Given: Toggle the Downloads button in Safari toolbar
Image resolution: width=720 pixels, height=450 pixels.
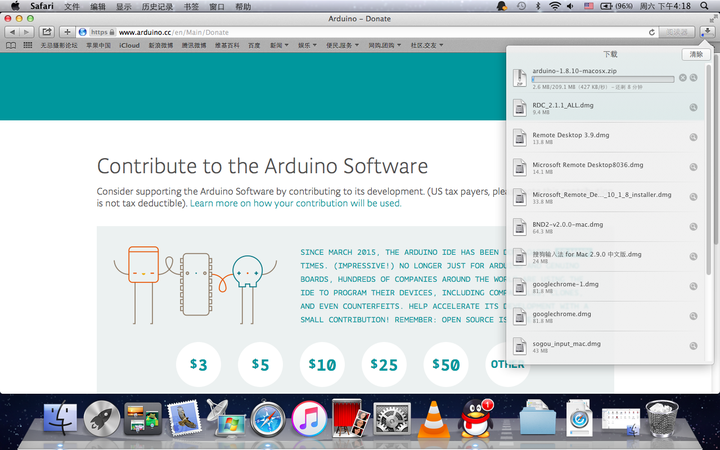Looking at the screenshot, I should coord(707,32).
